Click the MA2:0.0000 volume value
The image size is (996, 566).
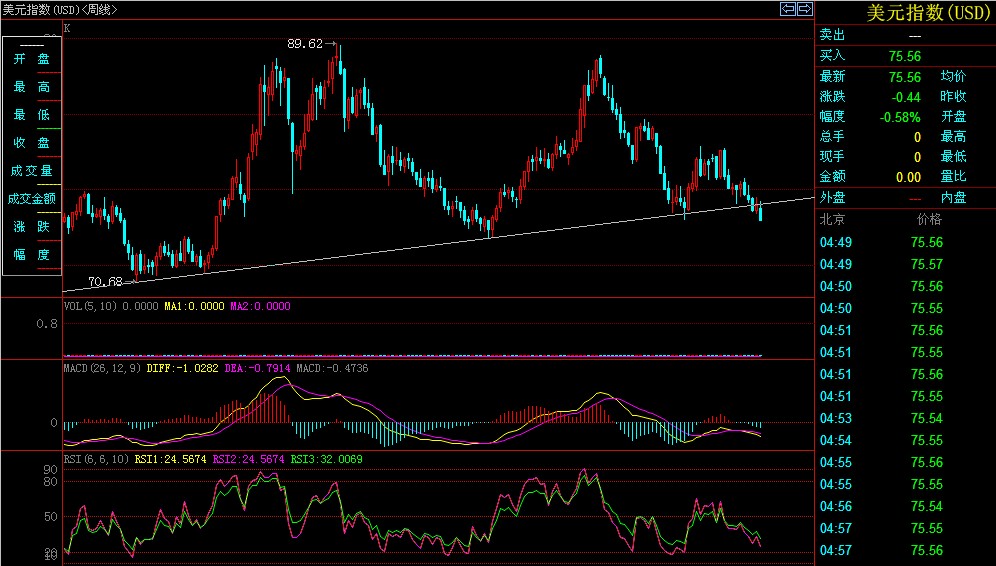pos(260,306)
